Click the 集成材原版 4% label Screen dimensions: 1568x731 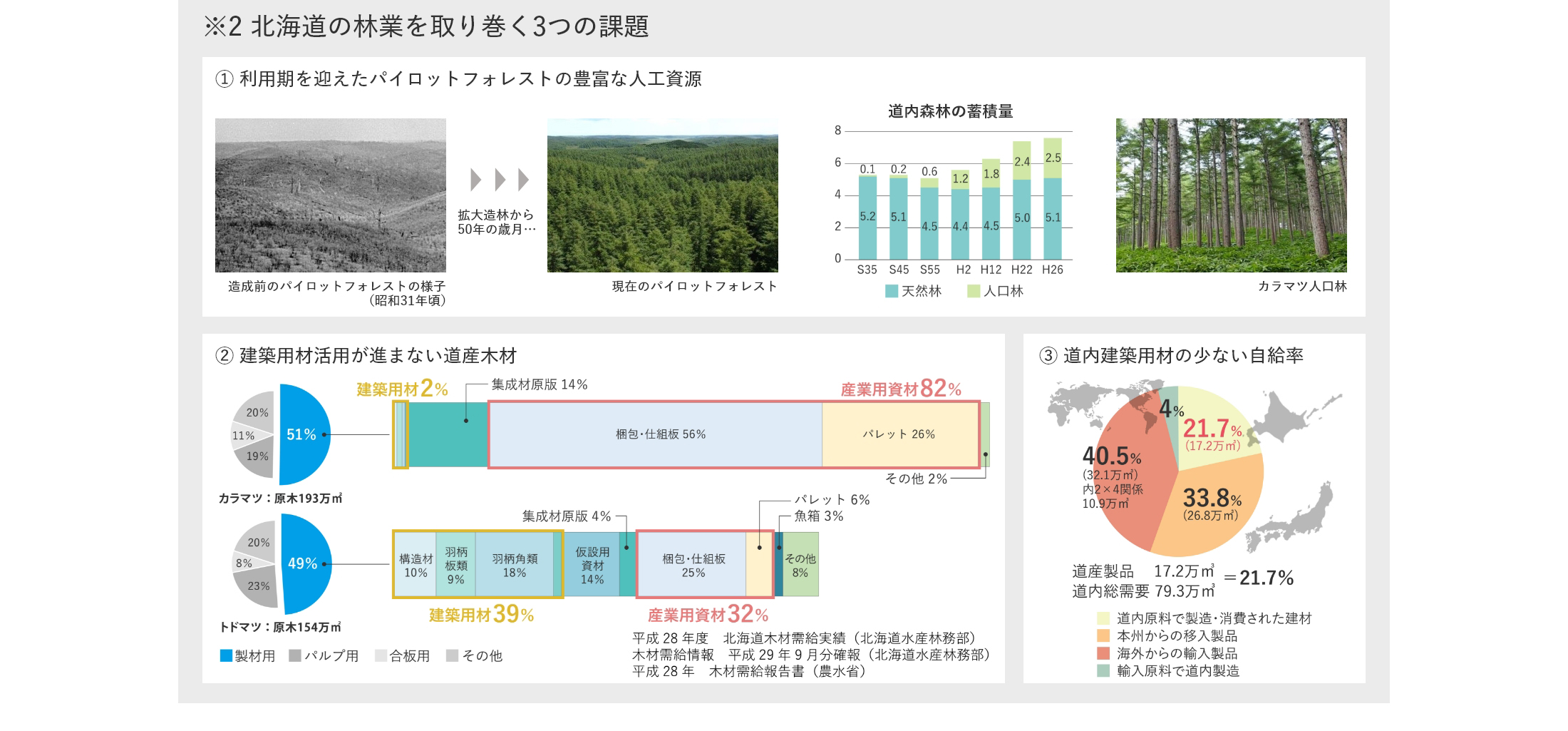567,516
